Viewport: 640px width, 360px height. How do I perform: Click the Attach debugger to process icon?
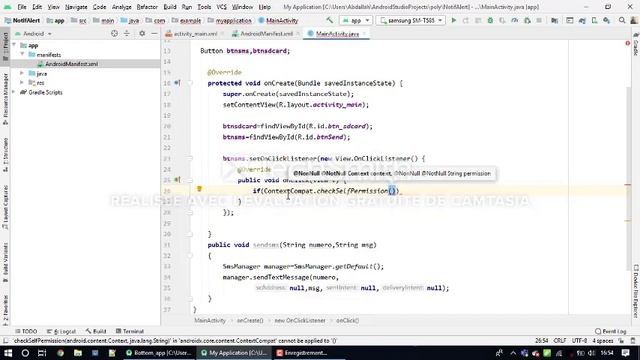tap(527, 20)
